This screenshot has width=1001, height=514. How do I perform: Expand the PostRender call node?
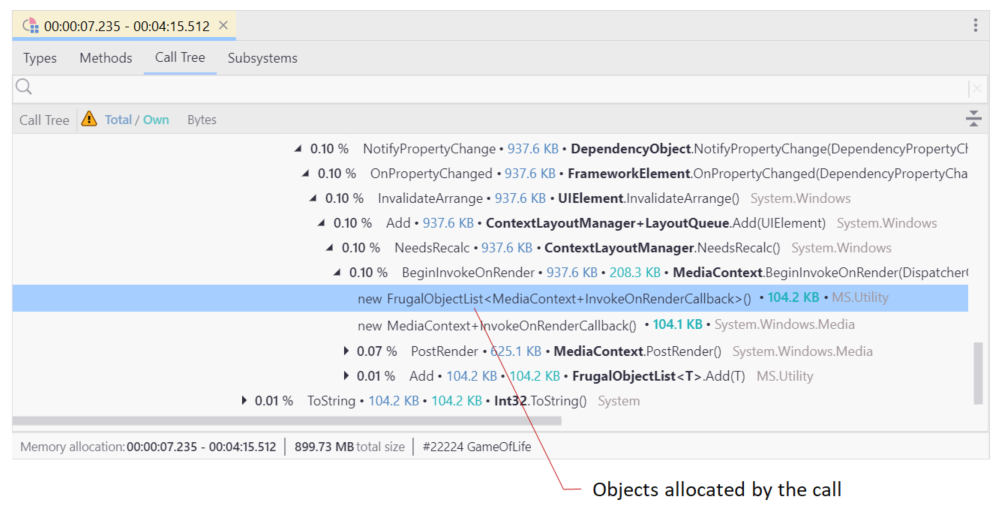tap(347, 351)
